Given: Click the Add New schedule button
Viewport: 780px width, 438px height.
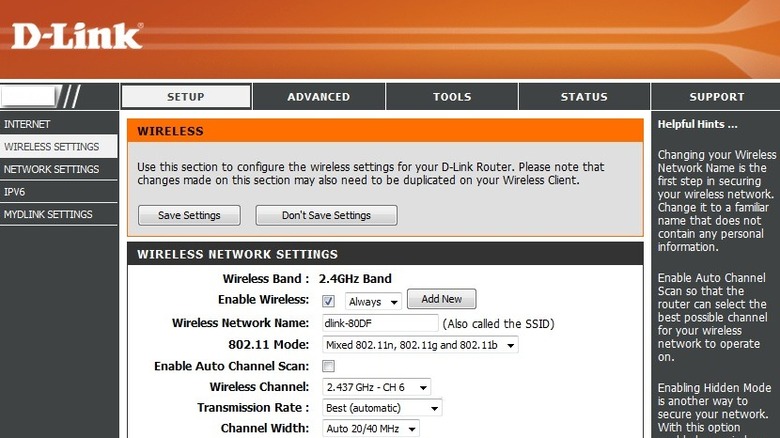Looking at the screenshot, I should pos(441,299).
